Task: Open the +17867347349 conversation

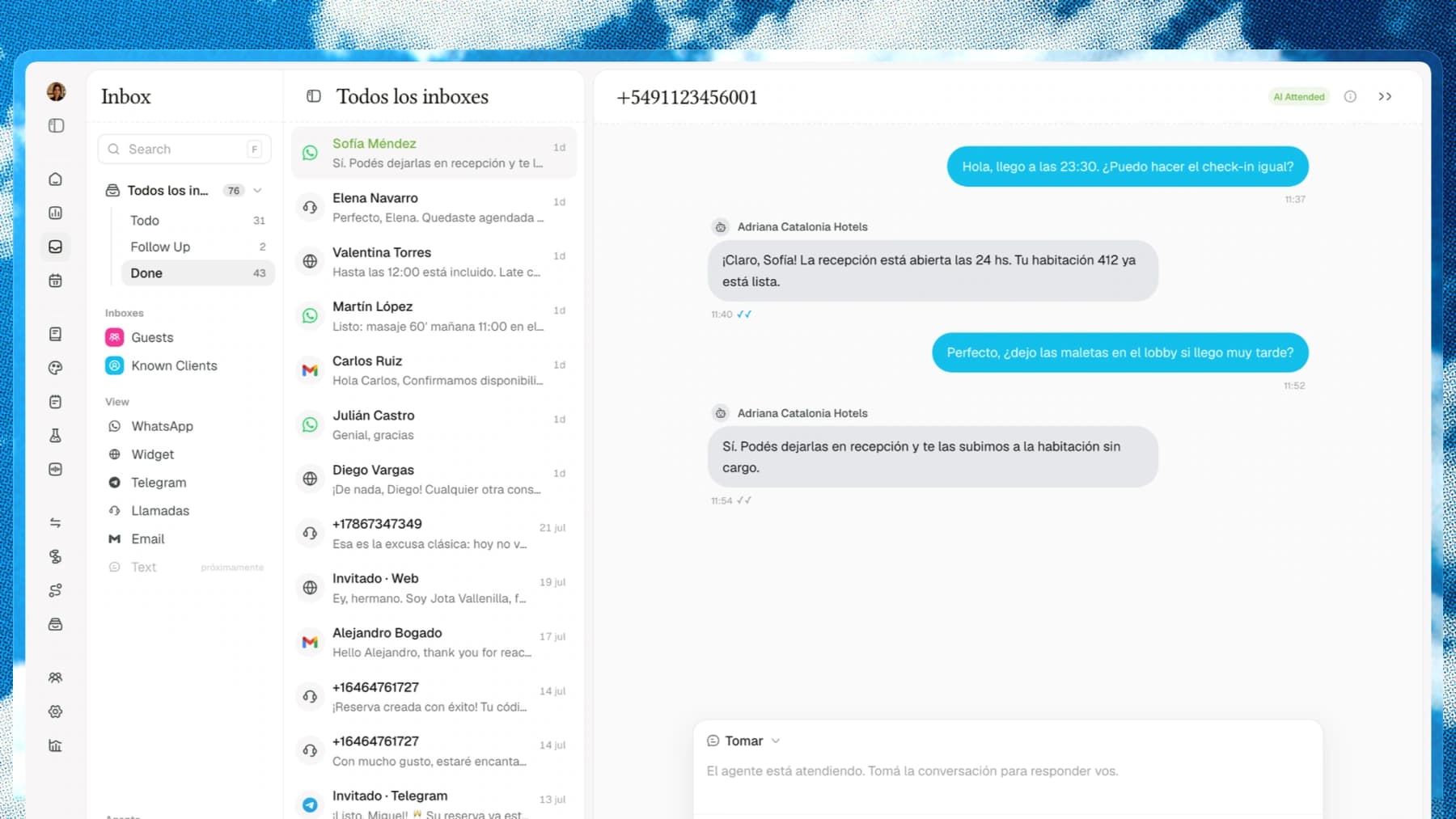Action: pos(434,534)
